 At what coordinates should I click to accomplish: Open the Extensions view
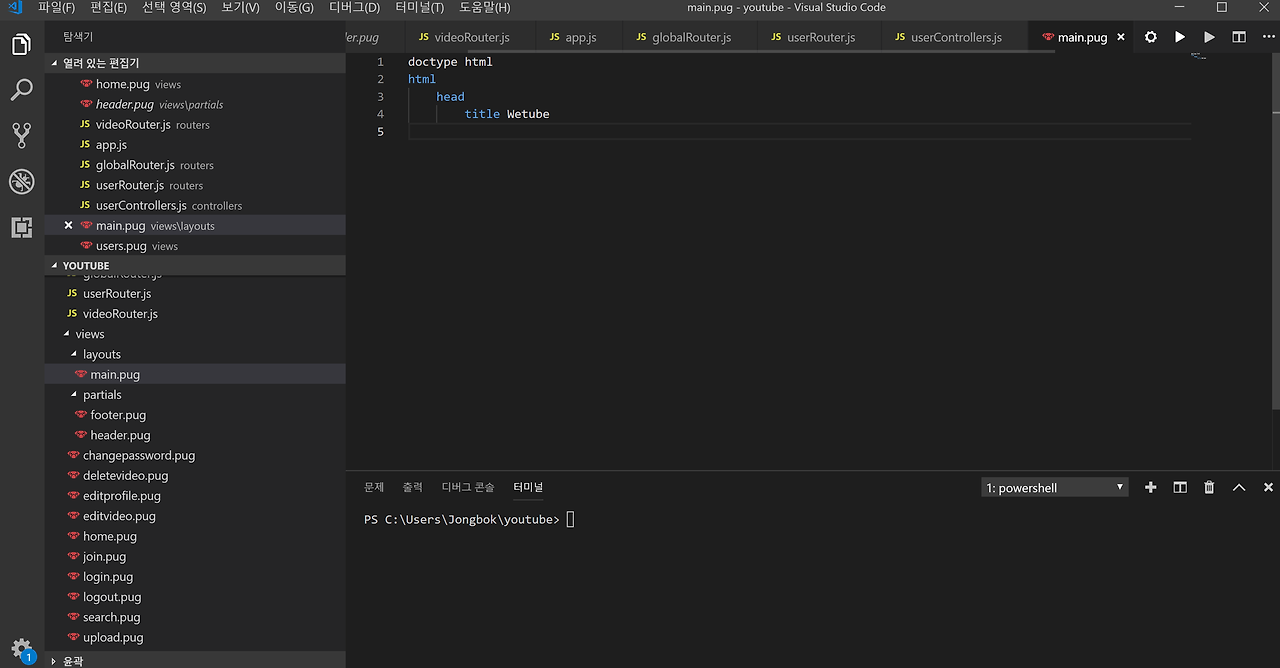[x=21, y=227]
